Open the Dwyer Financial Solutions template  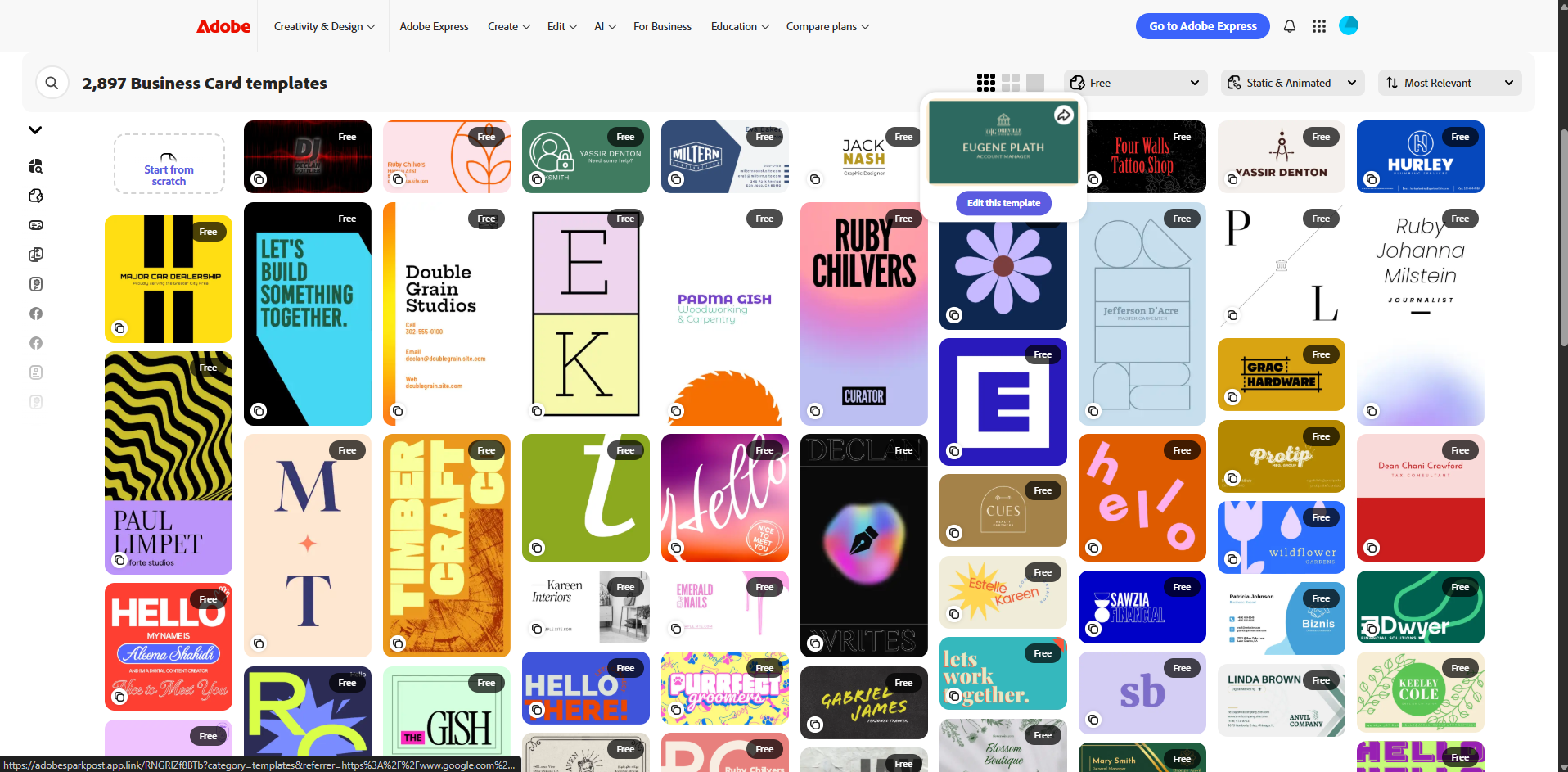tap(1421, 607)
